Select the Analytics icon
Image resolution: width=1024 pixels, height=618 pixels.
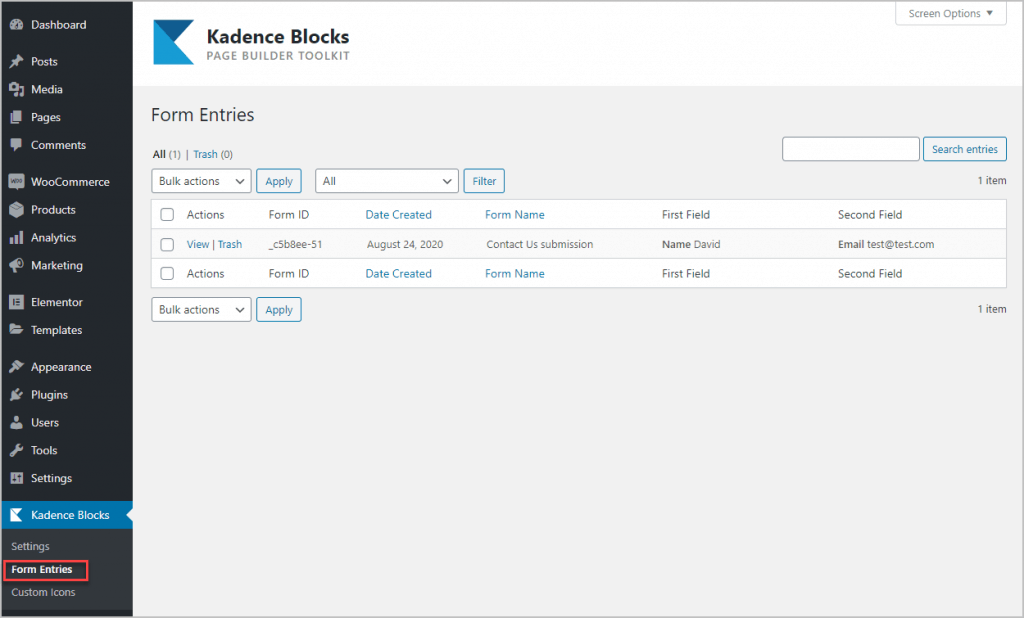17,237
